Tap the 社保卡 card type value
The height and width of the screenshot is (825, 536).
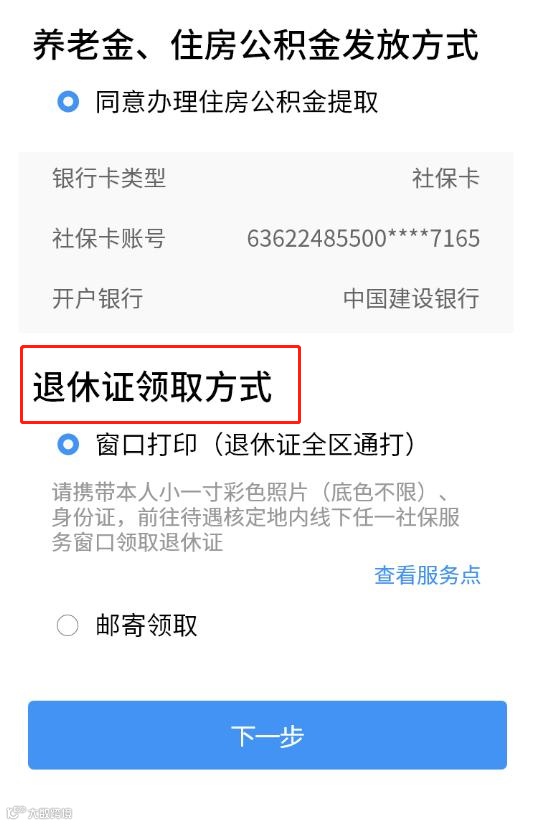pyautogui.click(x=446, y=178)
